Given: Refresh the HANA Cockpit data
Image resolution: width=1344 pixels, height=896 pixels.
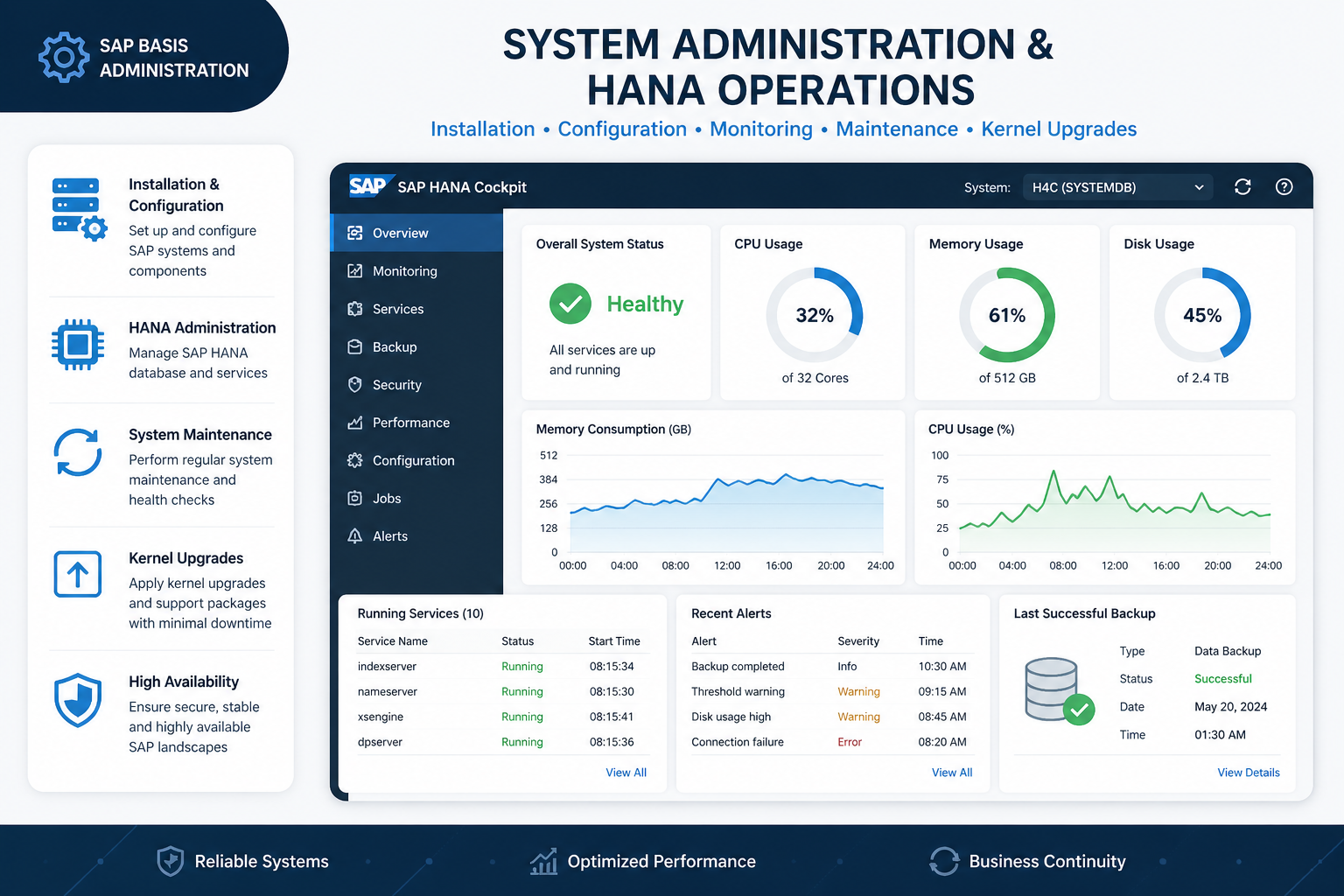Looking at the screenshot, I should click(x=1242, y=186).
